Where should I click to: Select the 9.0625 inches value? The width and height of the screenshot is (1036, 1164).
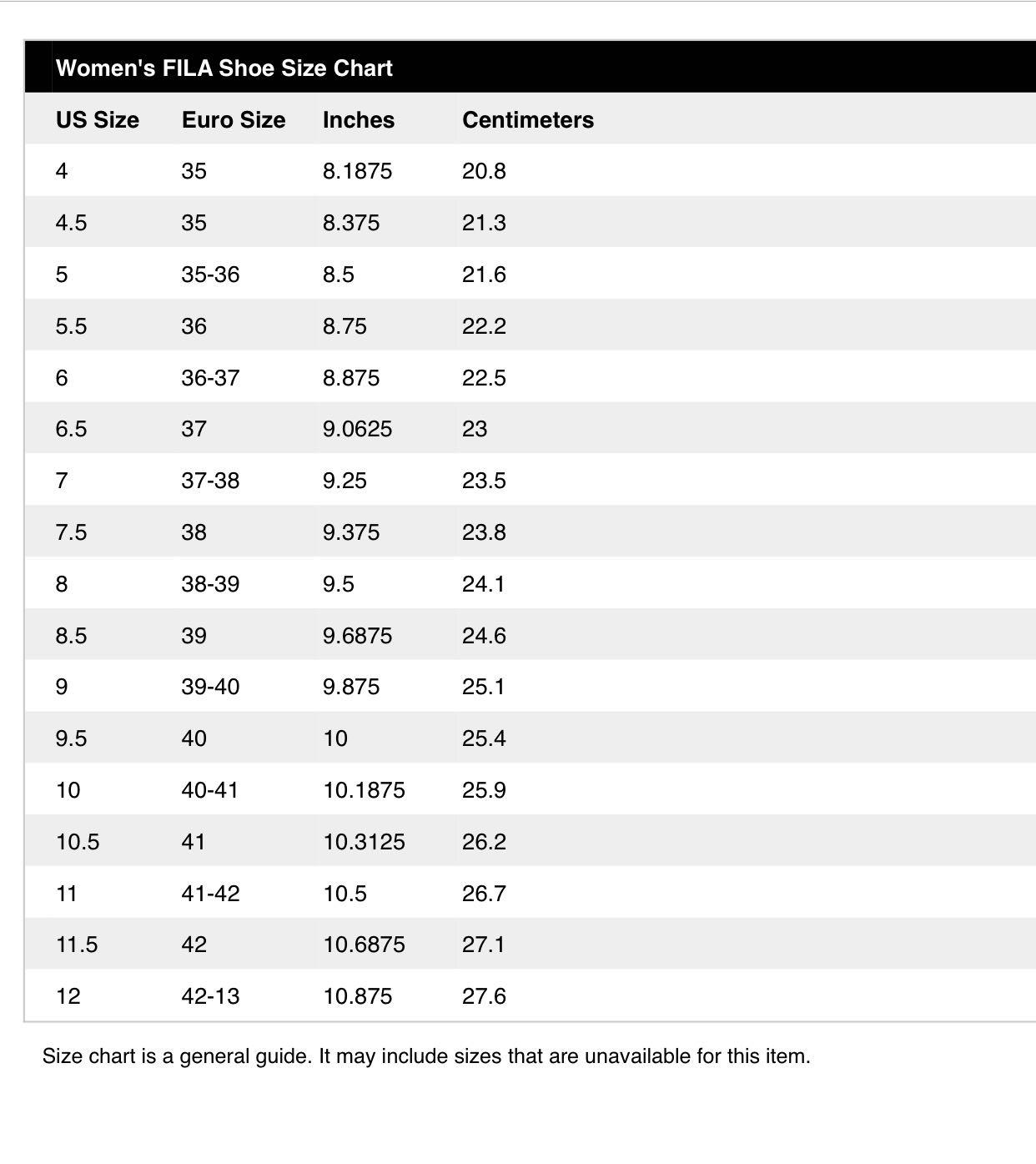pos(357,429)
